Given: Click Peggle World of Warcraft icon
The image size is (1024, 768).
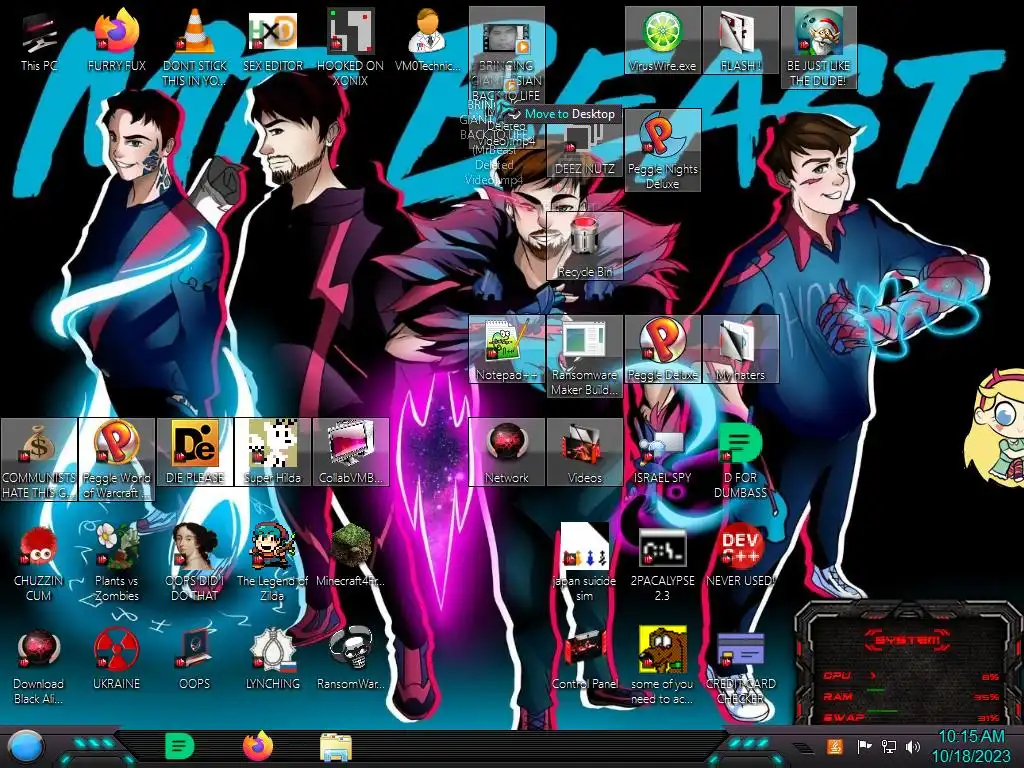Looking at the screenshot, I should (x=116, y=460).
